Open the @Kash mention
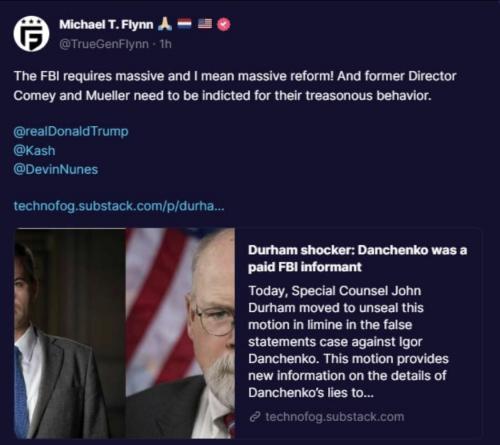500x445 pixels. (x=34, y=151)
